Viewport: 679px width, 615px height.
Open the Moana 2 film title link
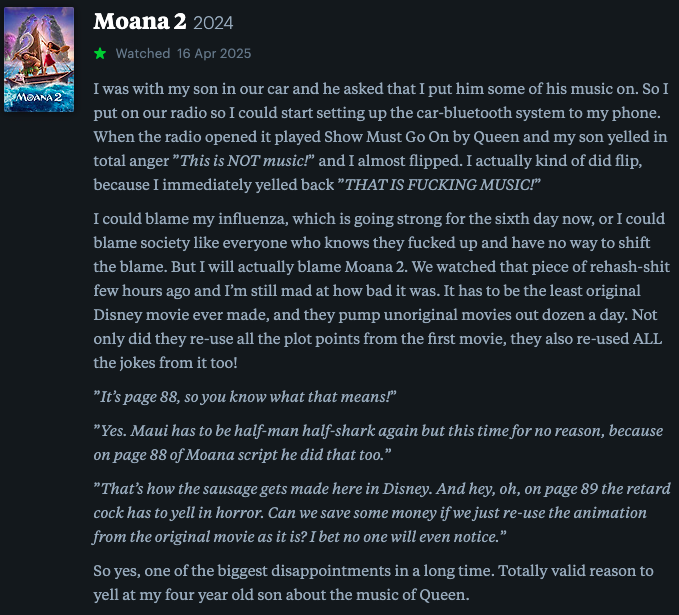[x=139, y=21]
